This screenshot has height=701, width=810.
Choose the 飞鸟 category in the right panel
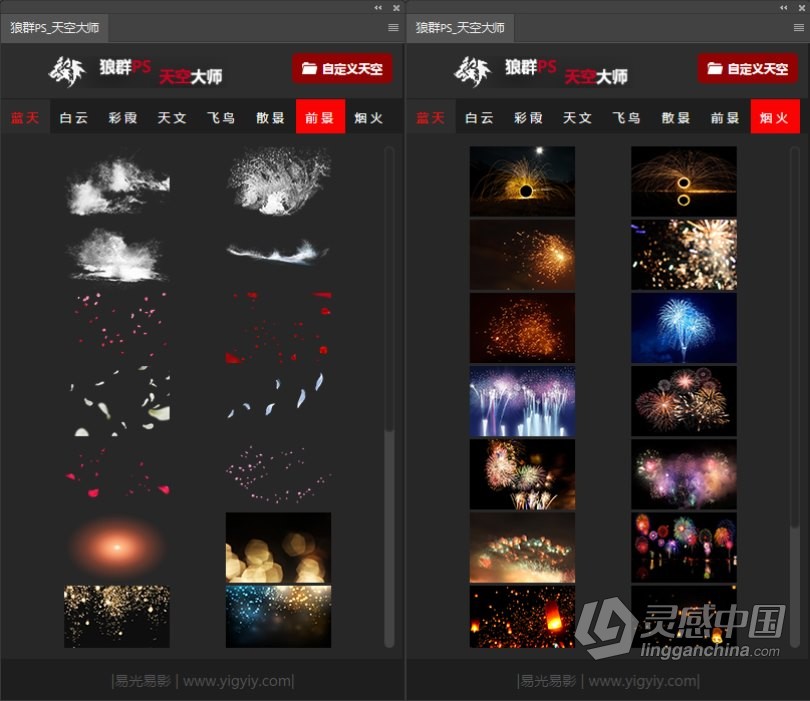pyautogui.click(x=627, y=117)
